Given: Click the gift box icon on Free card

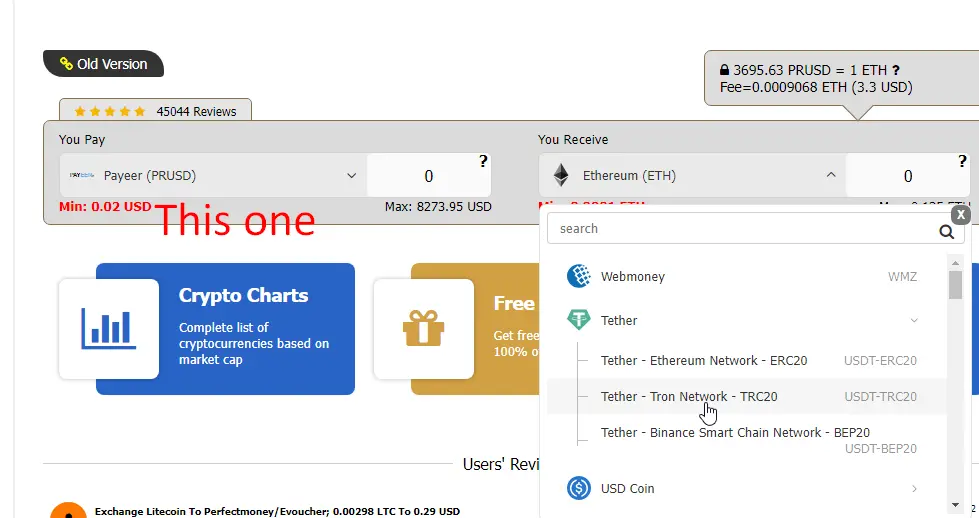Looking at the screenshot, I should click(x=423, y=328).
